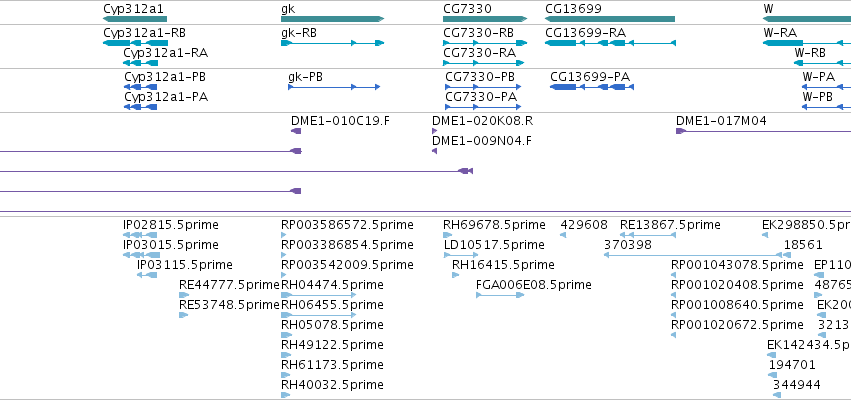Click the gk gene arrow bar

pyautogui.click(x=332, y=19)
